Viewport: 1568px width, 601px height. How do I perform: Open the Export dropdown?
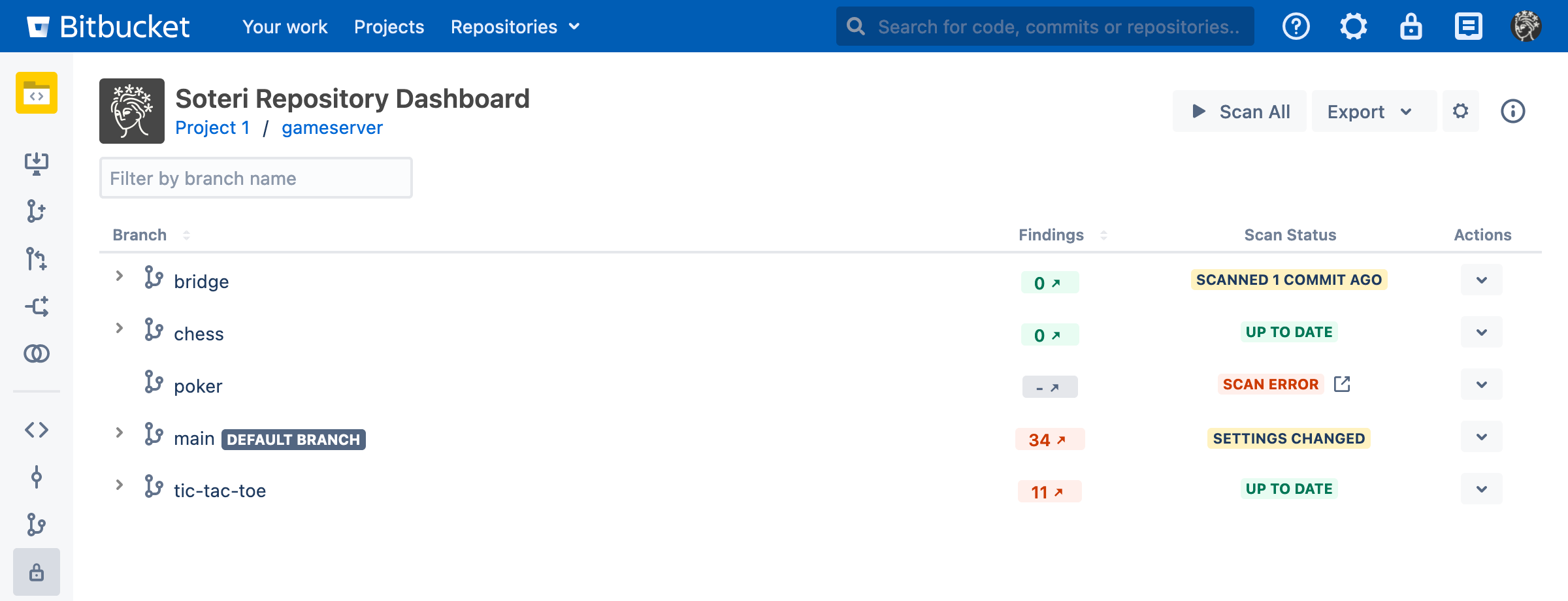click(x=1371, y=112)
